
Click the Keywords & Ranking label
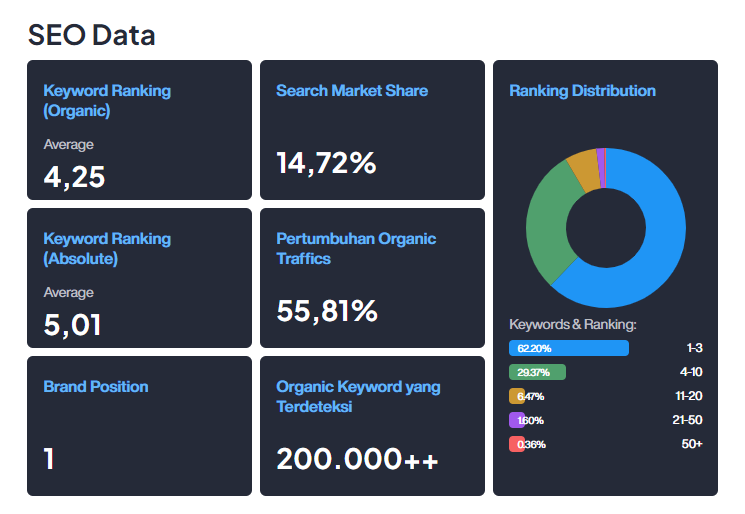point(573,324)
